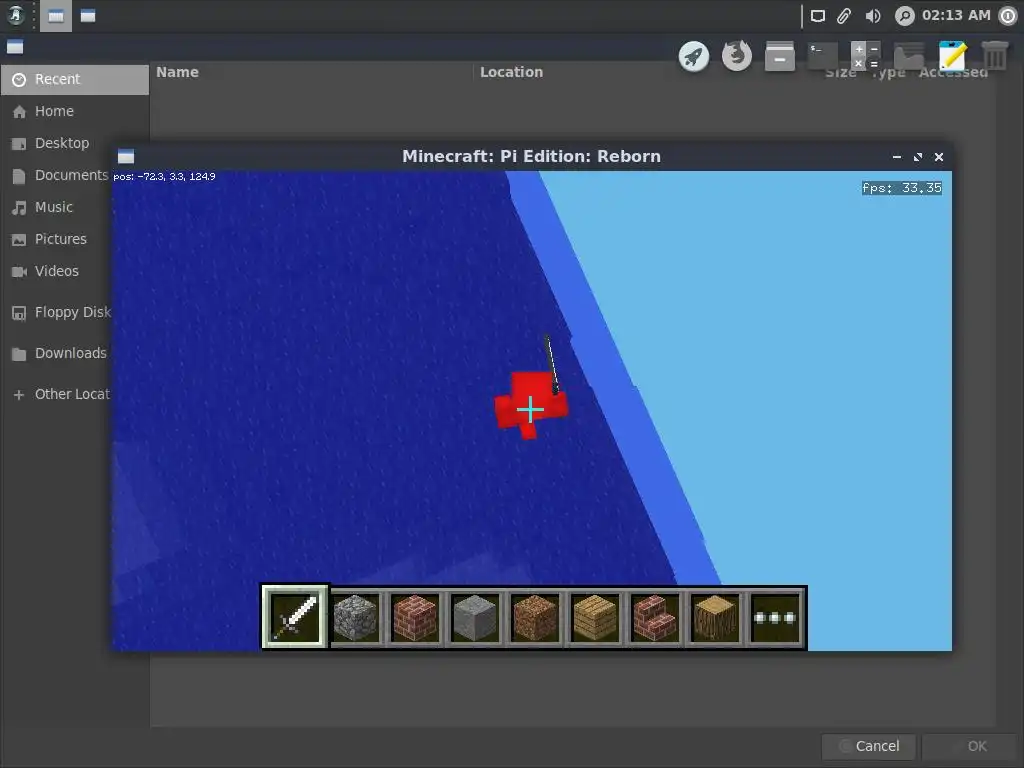Image resolution: width=1024 pixels, height=768 pixels.
Task: Click the Minecraft window title bar icon
Action: click(126, 156)
